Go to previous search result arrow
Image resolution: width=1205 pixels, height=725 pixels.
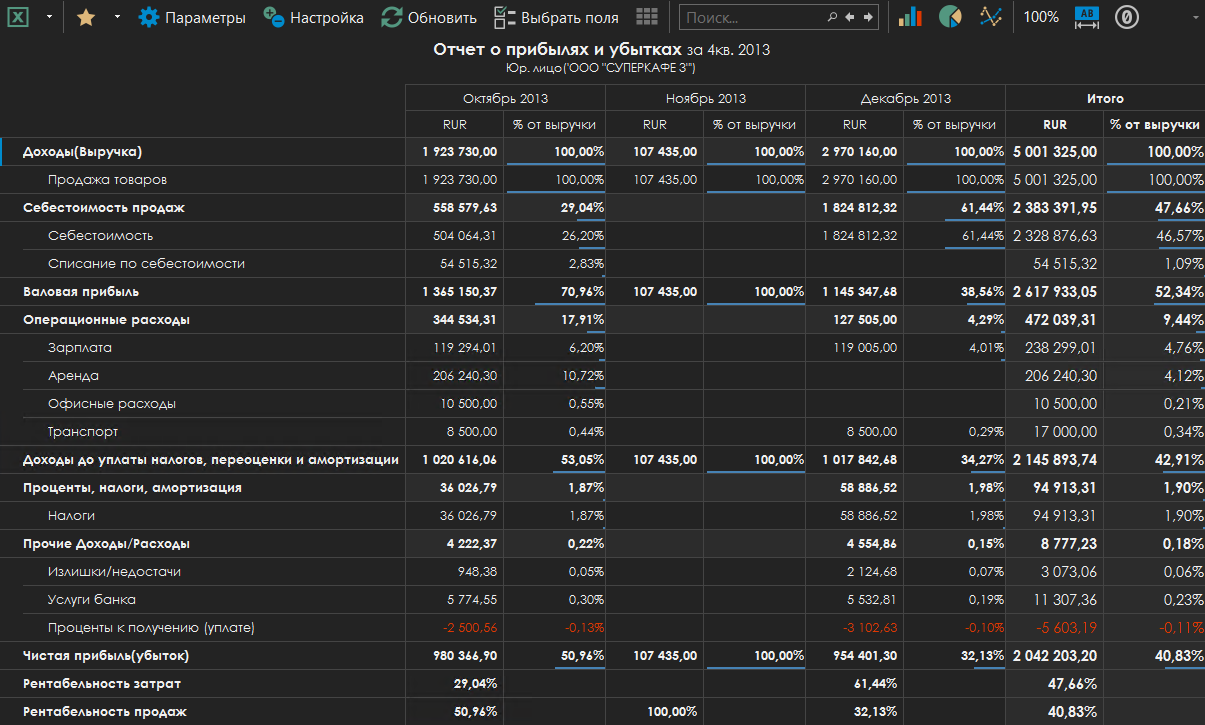[x=850, y=17]
